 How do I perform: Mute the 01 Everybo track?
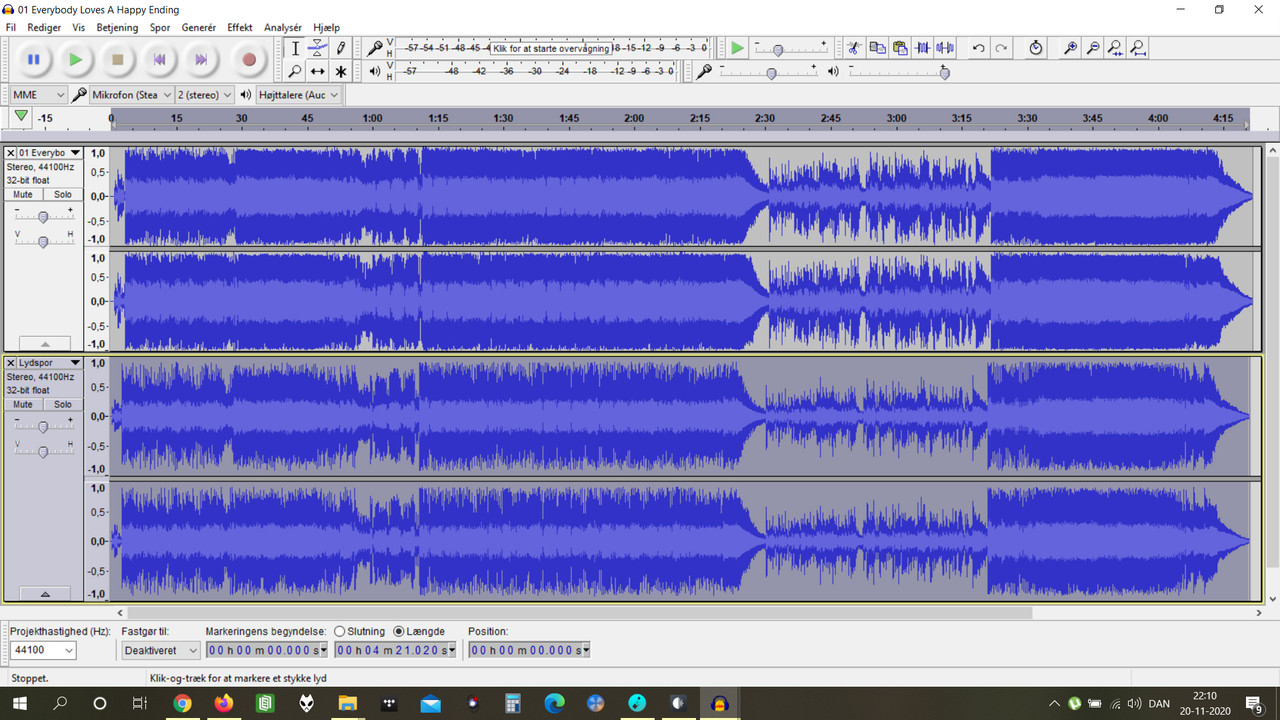click(23, 195)
